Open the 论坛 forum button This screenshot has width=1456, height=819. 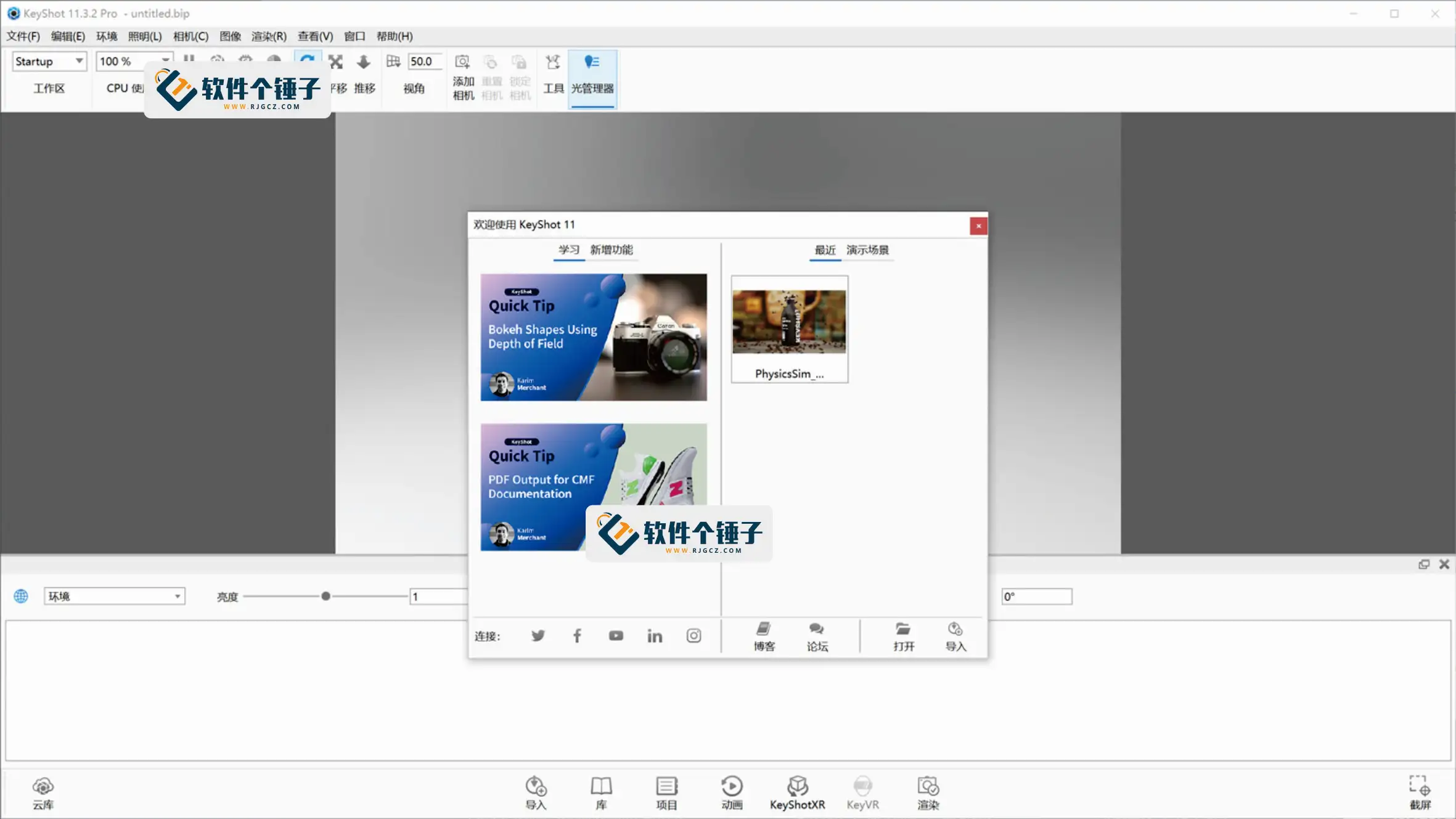(817, 637)
